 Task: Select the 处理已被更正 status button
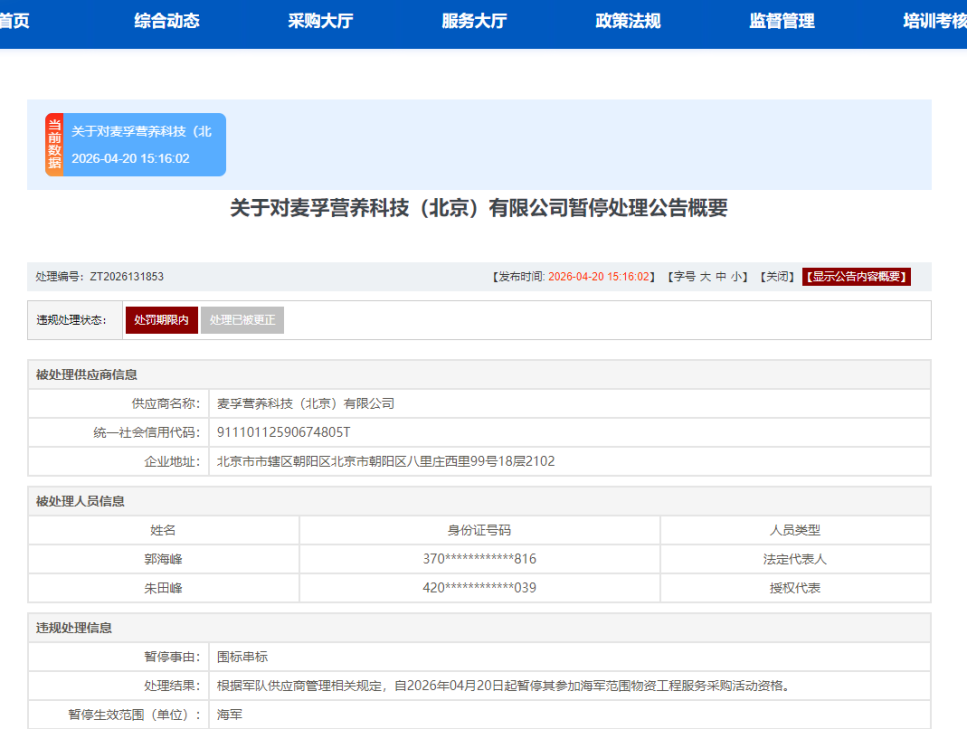tap(242, 320)
